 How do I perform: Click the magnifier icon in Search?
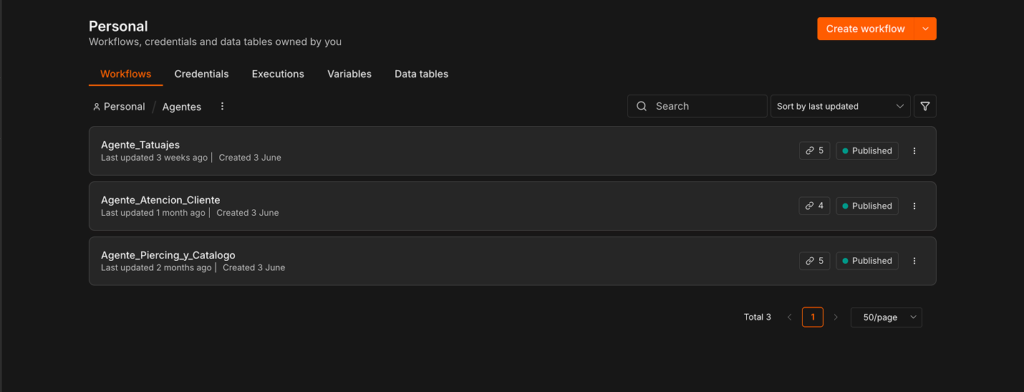tap(641, 106)
